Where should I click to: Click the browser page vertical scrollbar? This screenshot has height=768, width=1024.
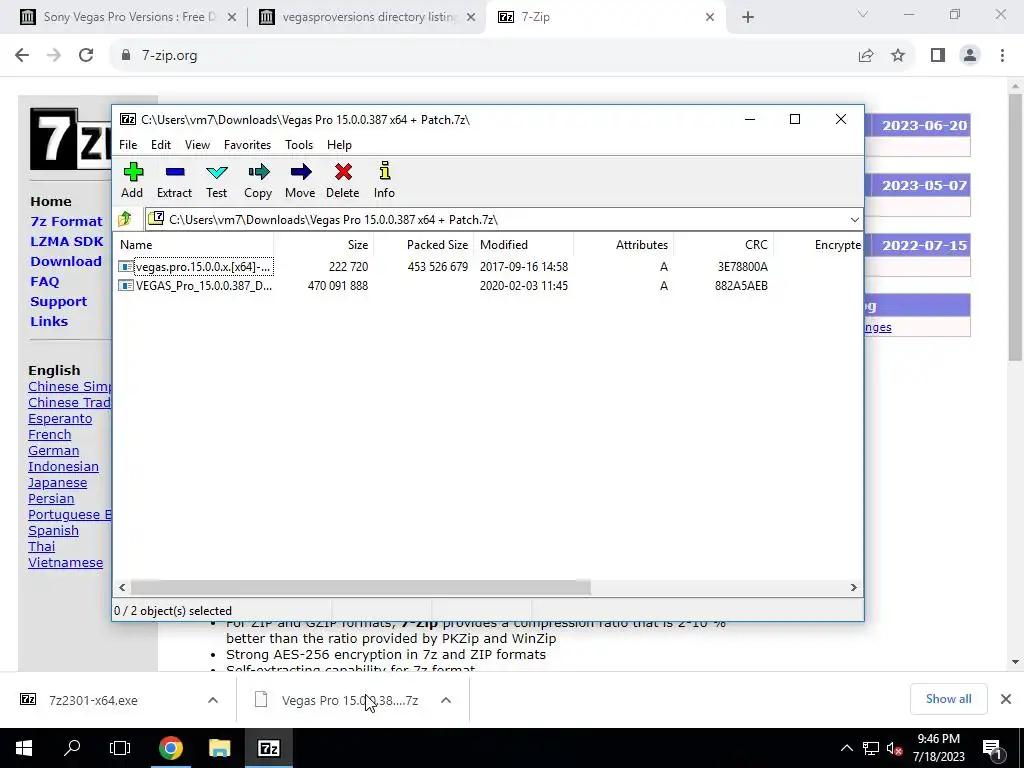click(x=1015, y=227)
